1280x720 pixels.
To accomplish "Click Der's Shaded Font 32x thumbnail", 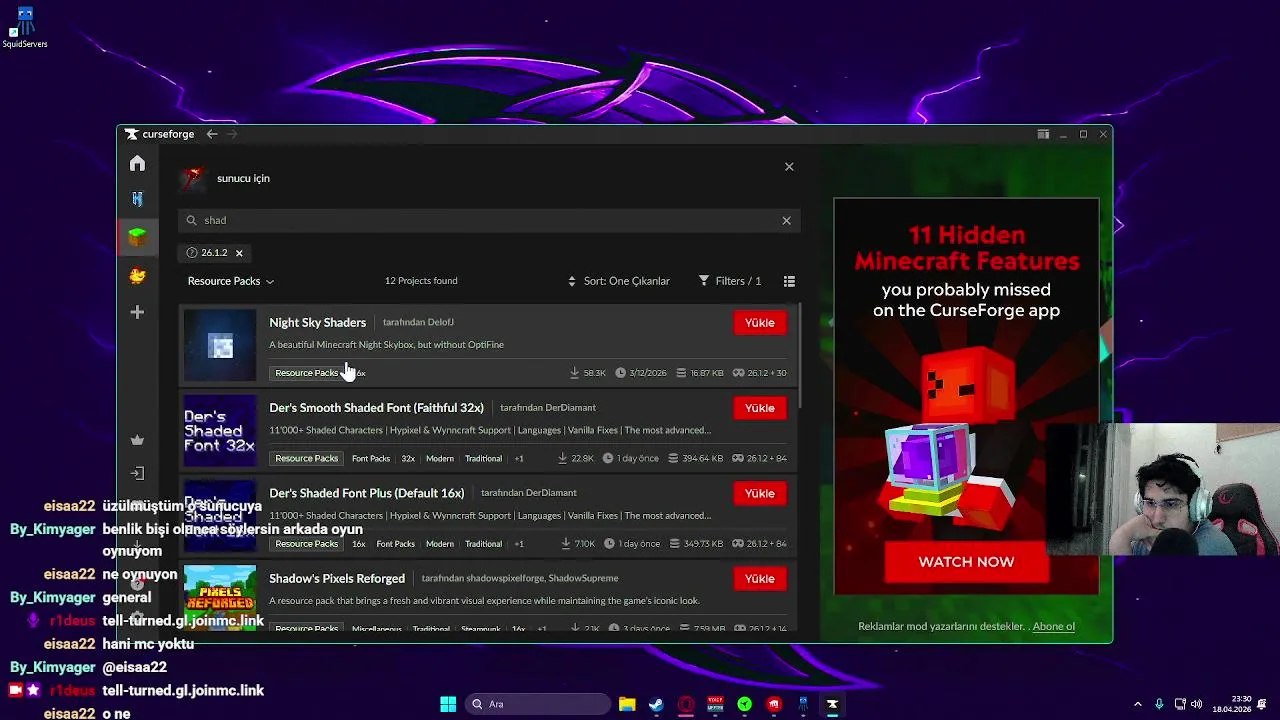I will click(220, 431).
